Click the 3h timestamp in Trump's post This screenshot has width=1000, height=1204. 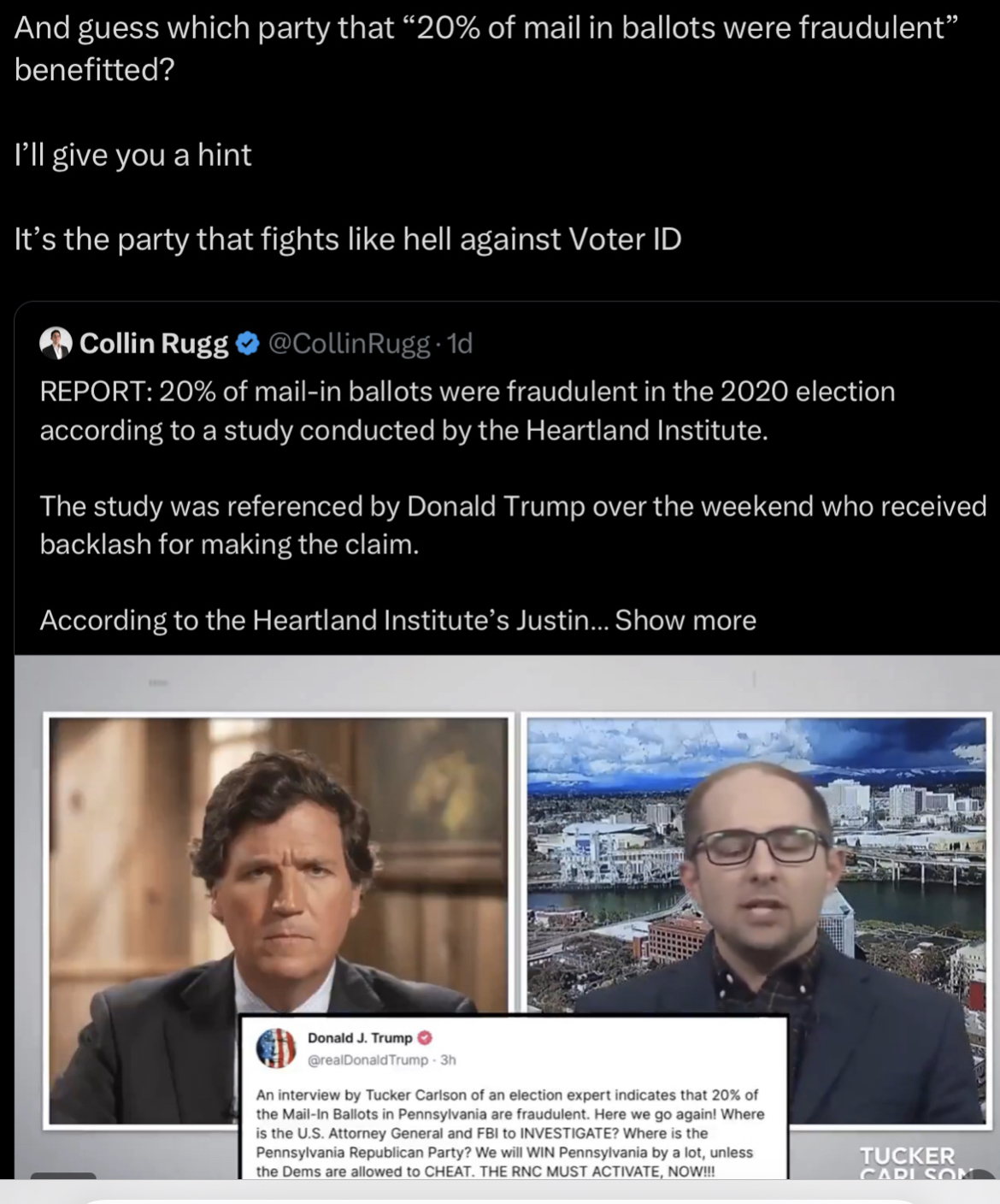point(448,1060)
